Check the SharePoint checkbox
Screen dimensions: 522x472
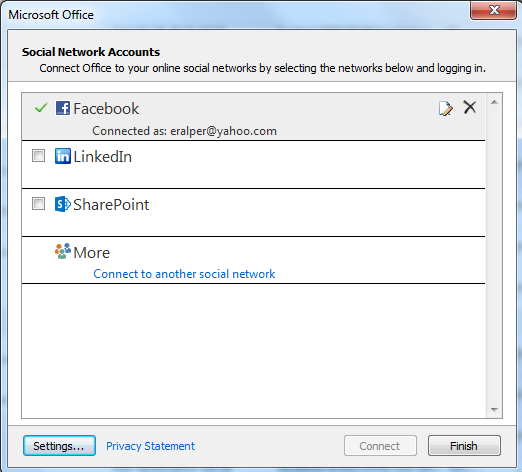pos(38,204)
